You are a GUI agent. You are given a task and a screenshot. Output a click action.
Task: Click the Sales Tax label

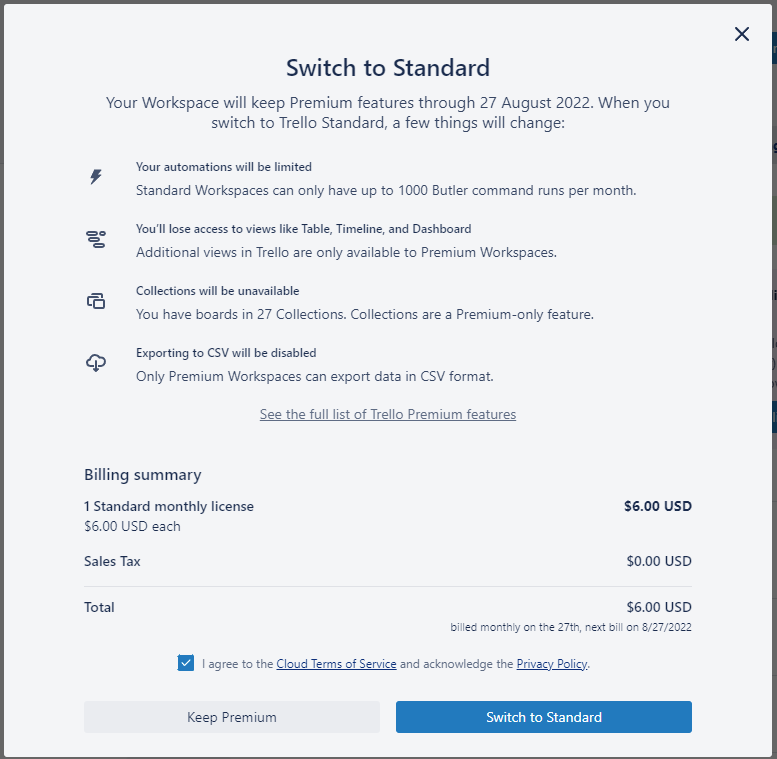(112, 561)
